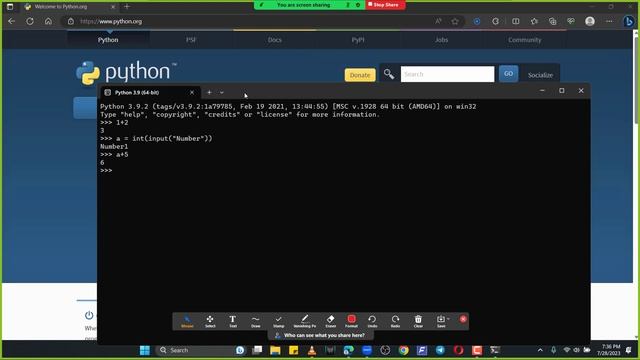Click the GO search button
This screenshot has width=640, height=360.
point(508,74)
